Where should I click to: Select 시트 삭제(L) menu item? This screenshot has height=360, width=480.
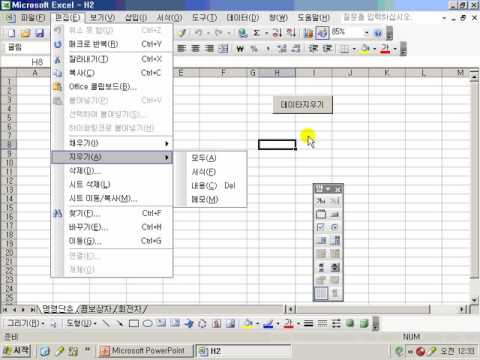(x=112, y=184)
